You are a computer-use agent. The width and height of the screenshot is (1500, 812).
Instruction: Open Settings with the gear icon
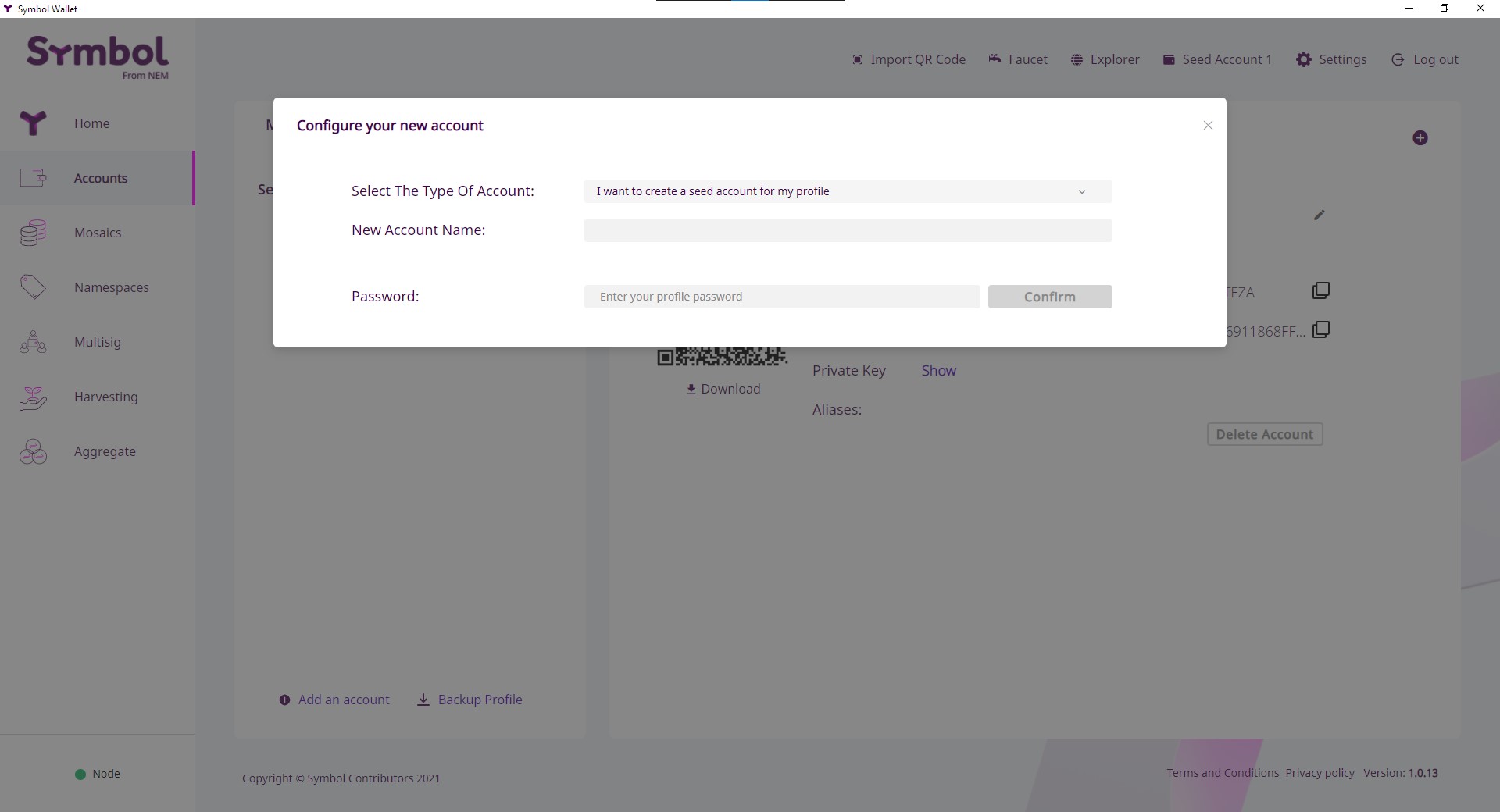pos(1304,59)
